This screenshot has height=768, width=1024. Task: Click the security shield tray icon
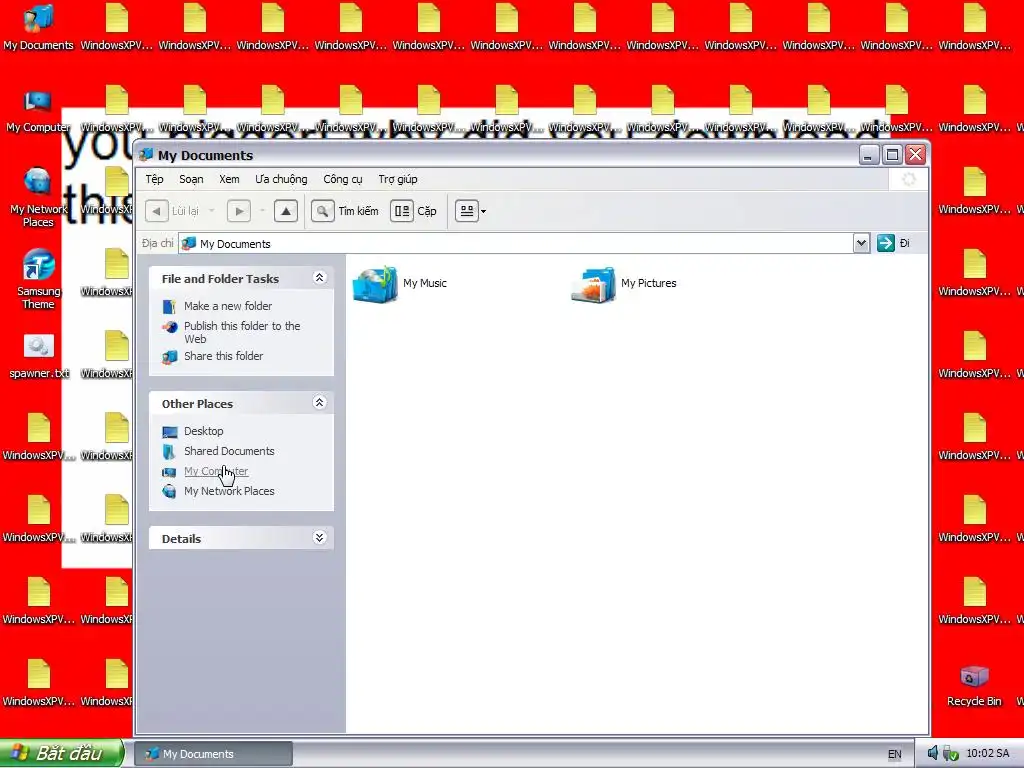951,754
